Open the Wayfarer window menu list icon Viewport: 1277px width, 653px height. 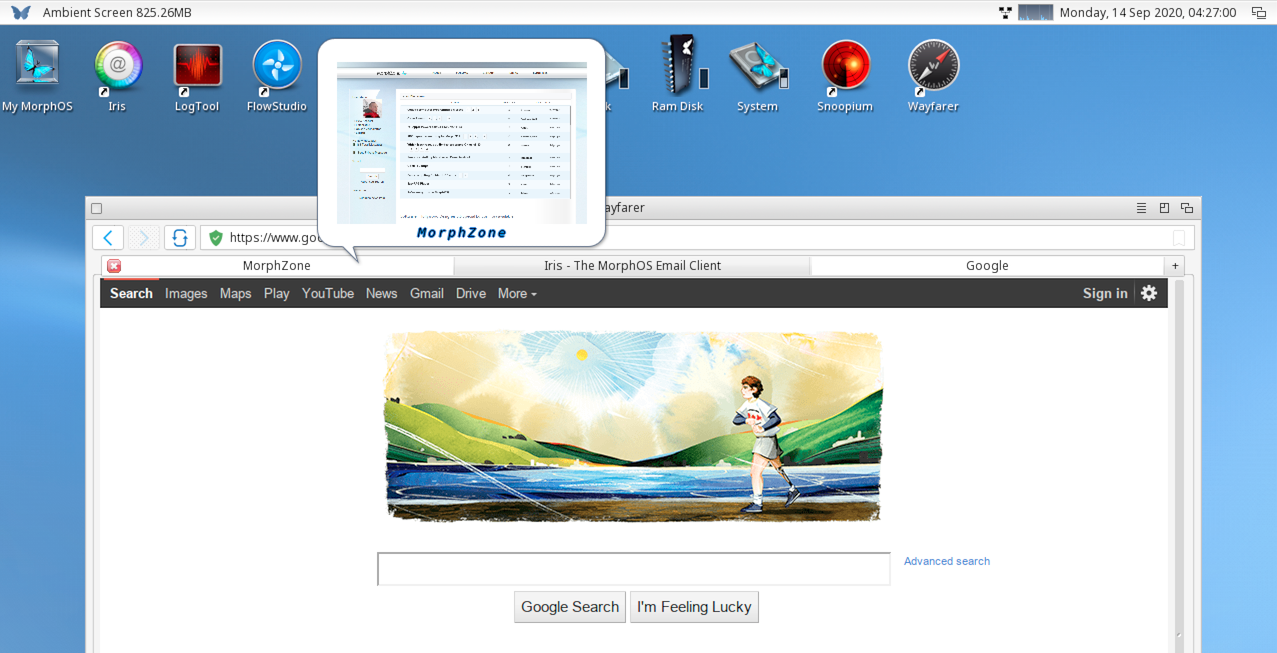[x=1141, y=208]
